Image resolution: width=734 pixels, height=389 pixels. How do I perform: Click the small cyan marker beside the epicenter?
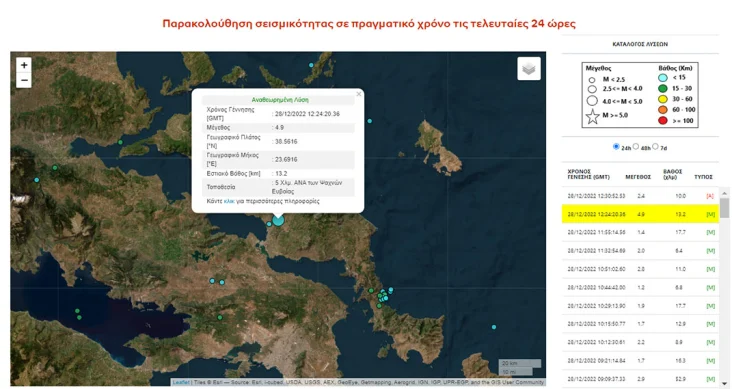coord(269,224)
